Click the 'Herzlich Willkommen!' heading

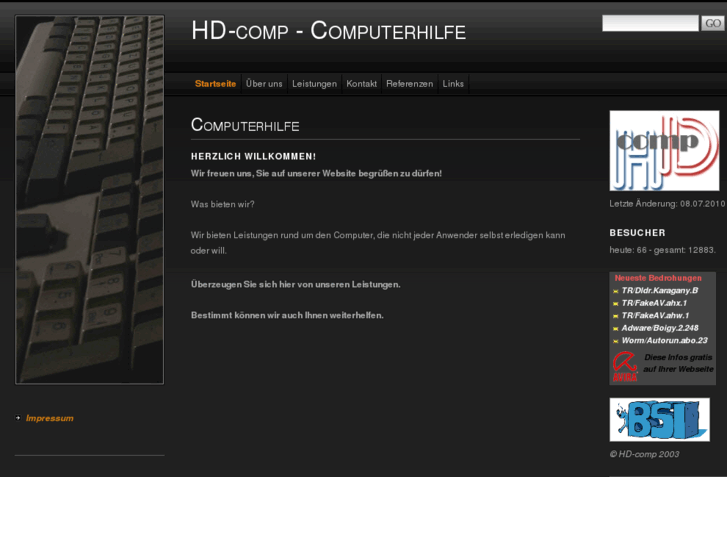pos(253,157)
